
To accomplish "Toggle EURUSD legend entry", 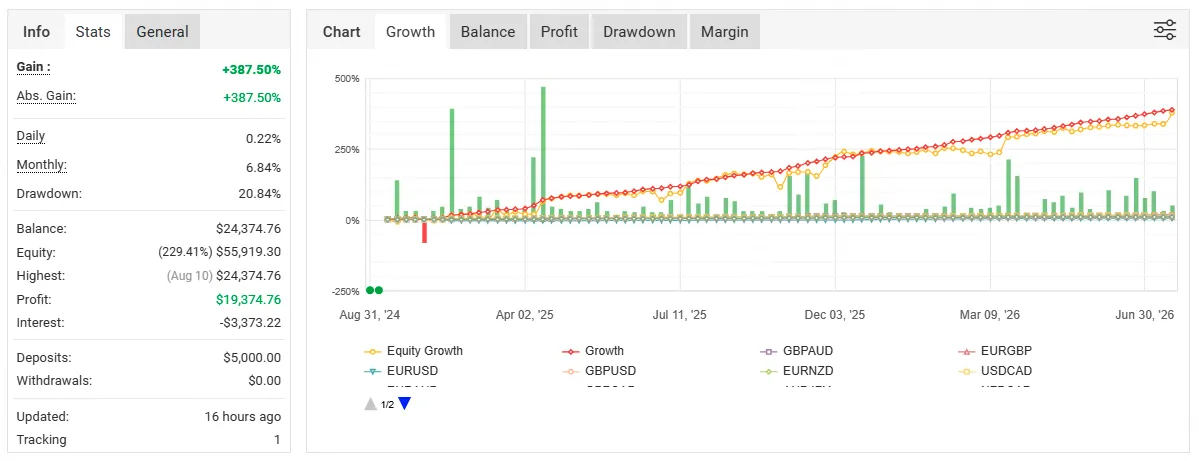I will click(401, 371).
